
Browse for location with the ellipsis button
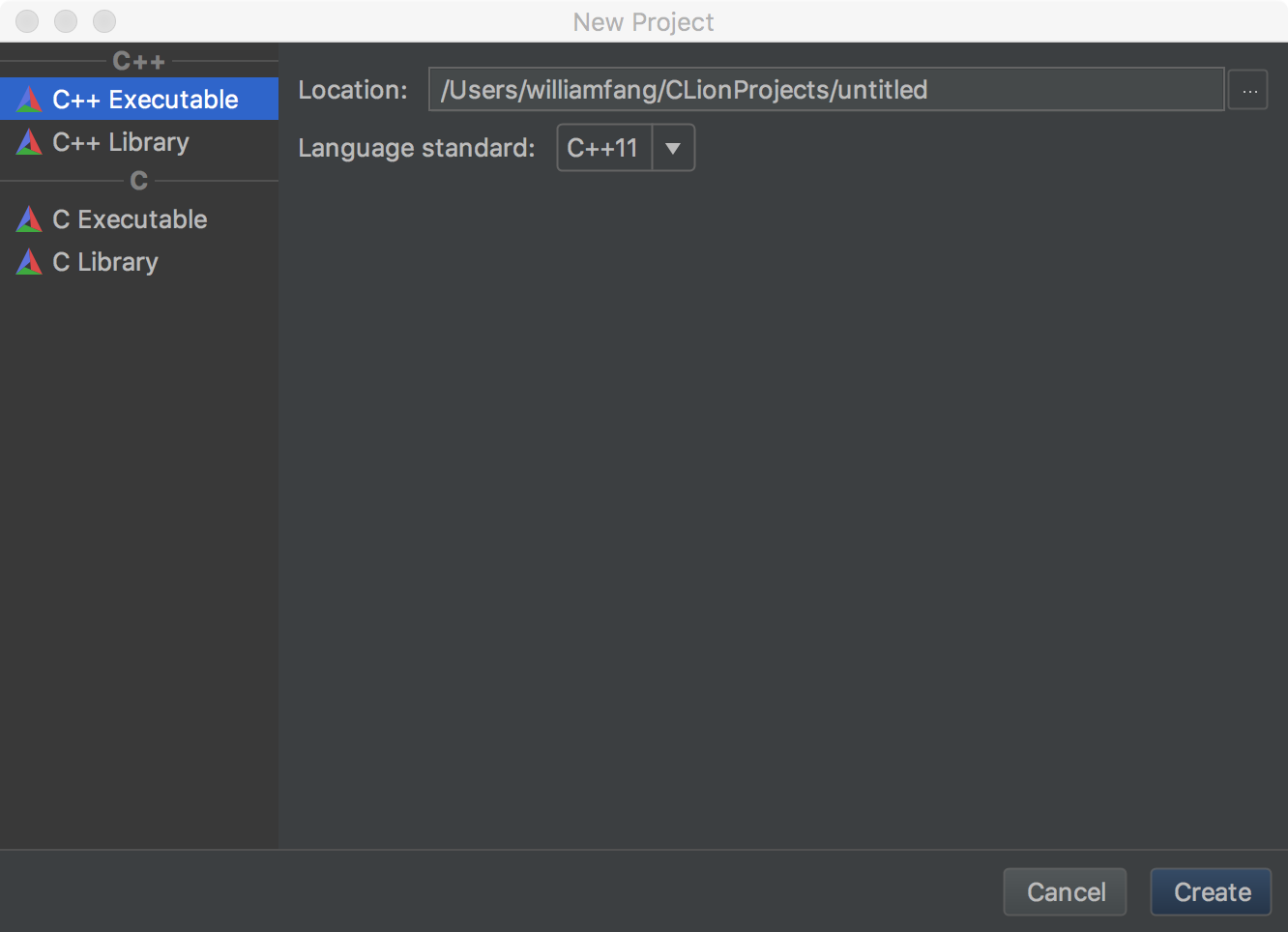tap(1248, 91)
